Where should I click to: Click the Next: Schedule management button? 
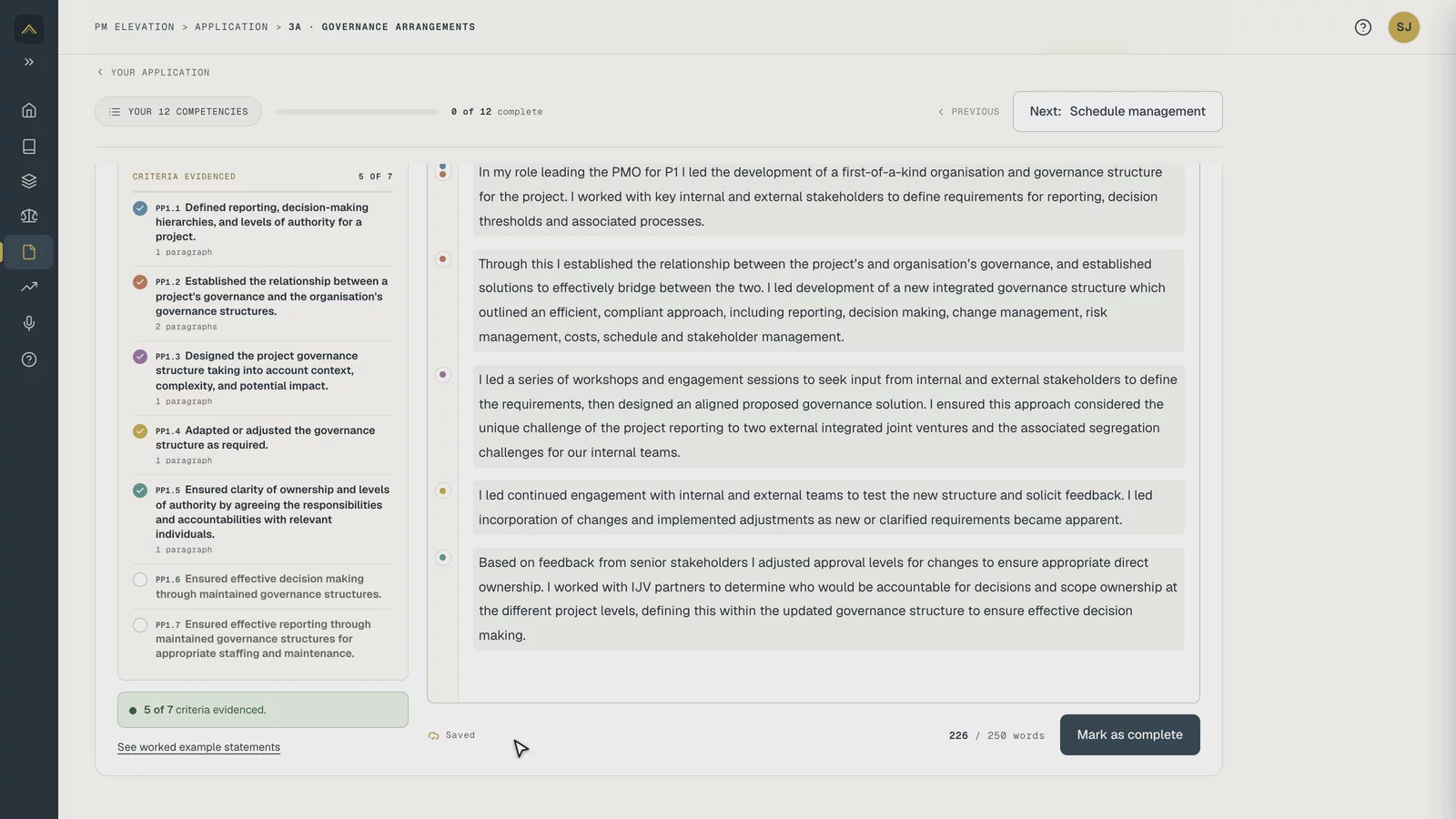(x=1117, y=111)
